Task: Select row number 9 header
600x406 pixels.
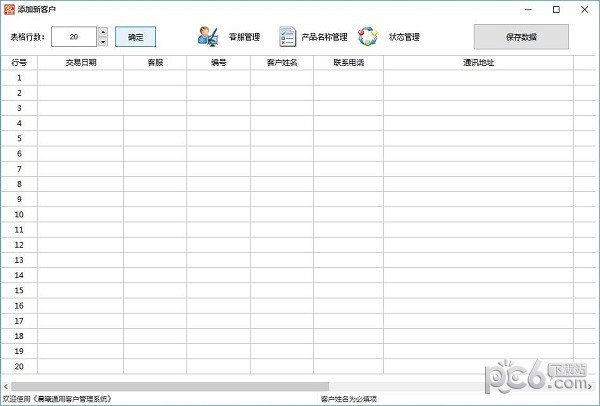Action: tap(19, 199)
